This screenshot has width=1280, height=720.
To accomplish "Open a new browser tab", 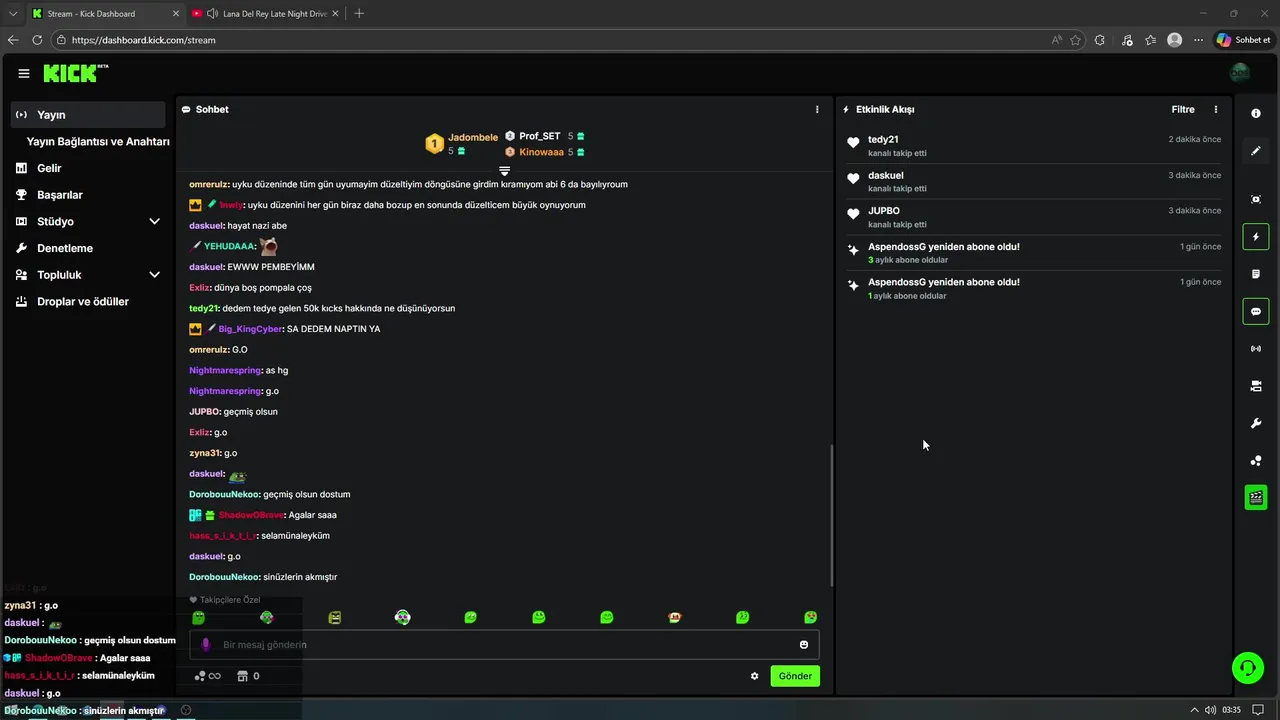I will (x=359, y=14).
